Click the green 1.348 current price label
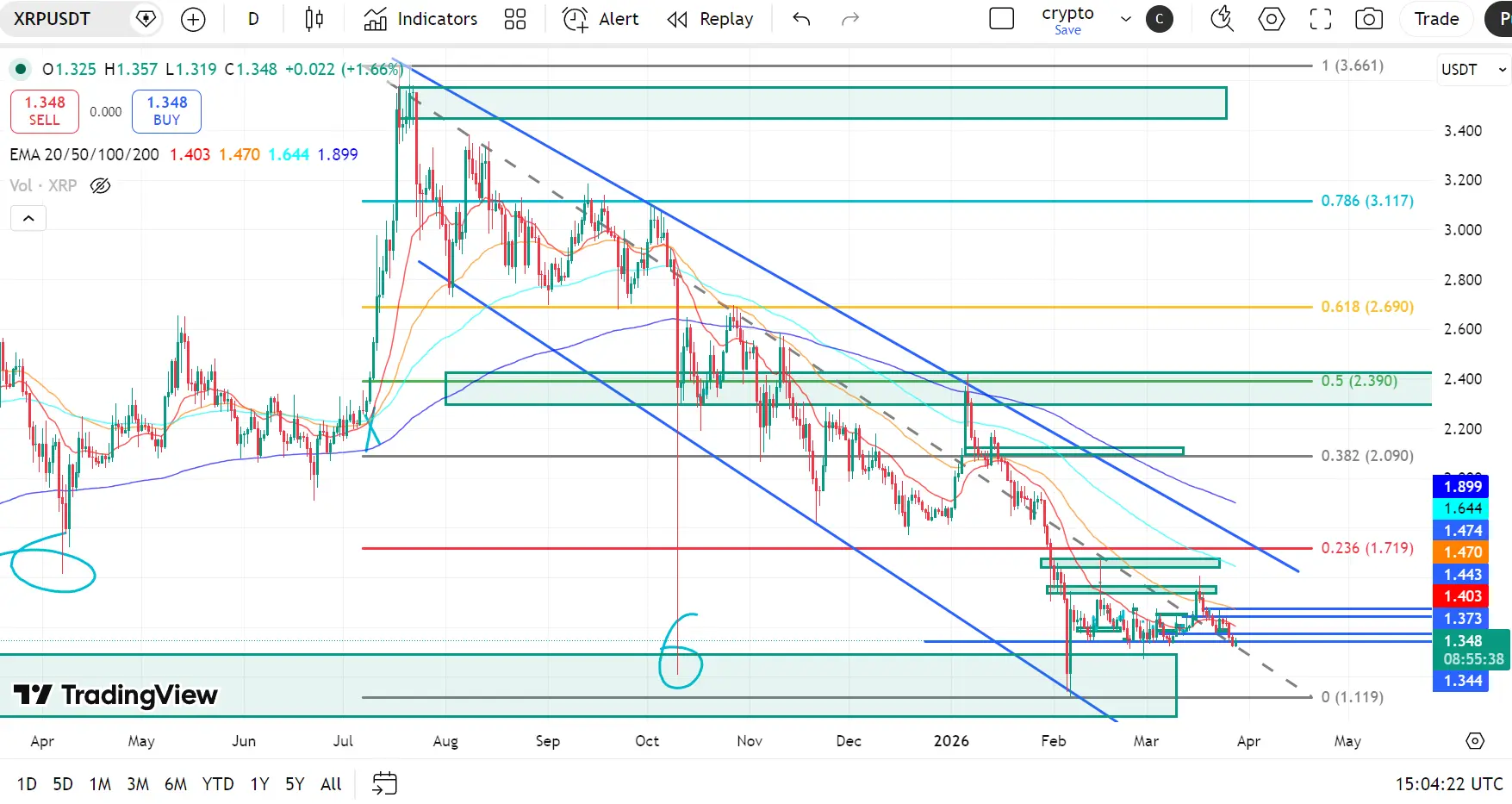Viewport: 1512px width, 804px height. tap(1471, 650)
